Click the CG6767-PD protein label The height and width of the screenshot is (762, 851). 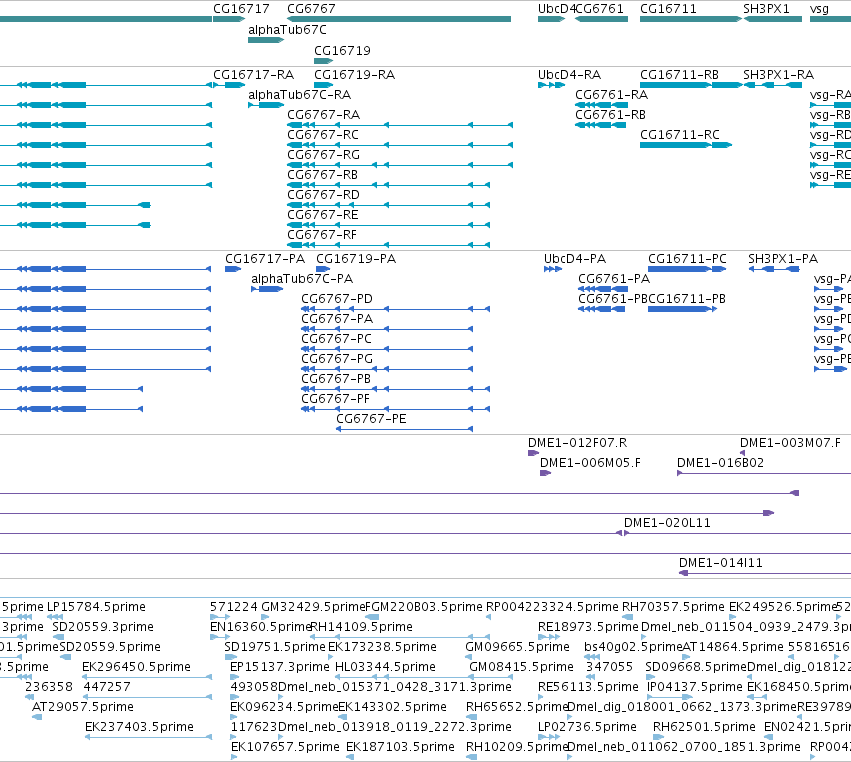click(337, 299)
